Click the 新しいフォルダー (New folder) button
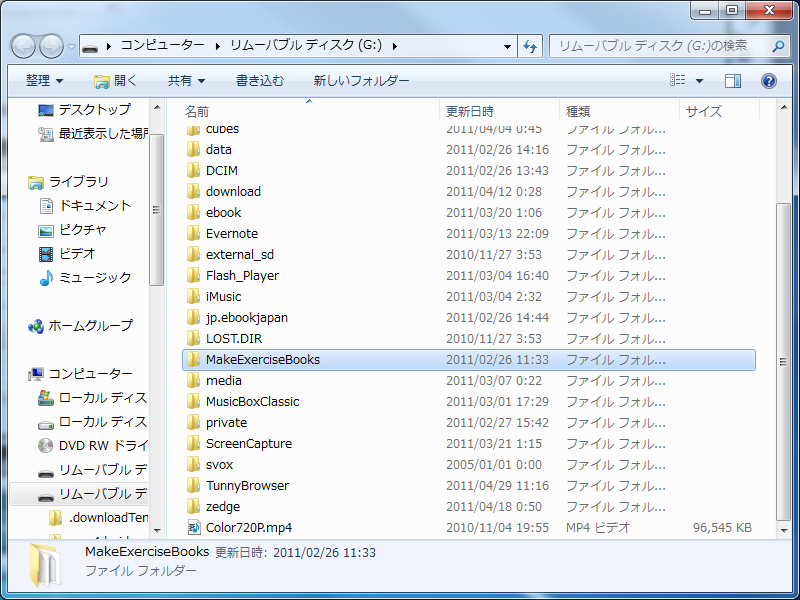Image resolution: width=800 pixels, height=600 pixels. (x=361, y=81)
